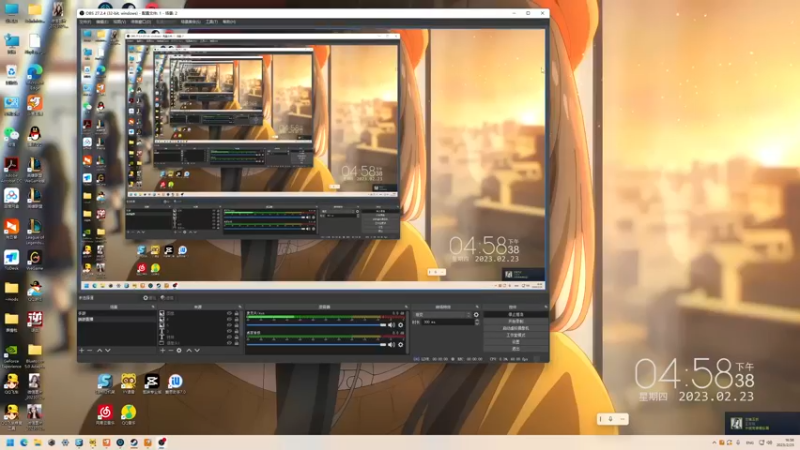Remove selected source with minus icon

(170, 351)
